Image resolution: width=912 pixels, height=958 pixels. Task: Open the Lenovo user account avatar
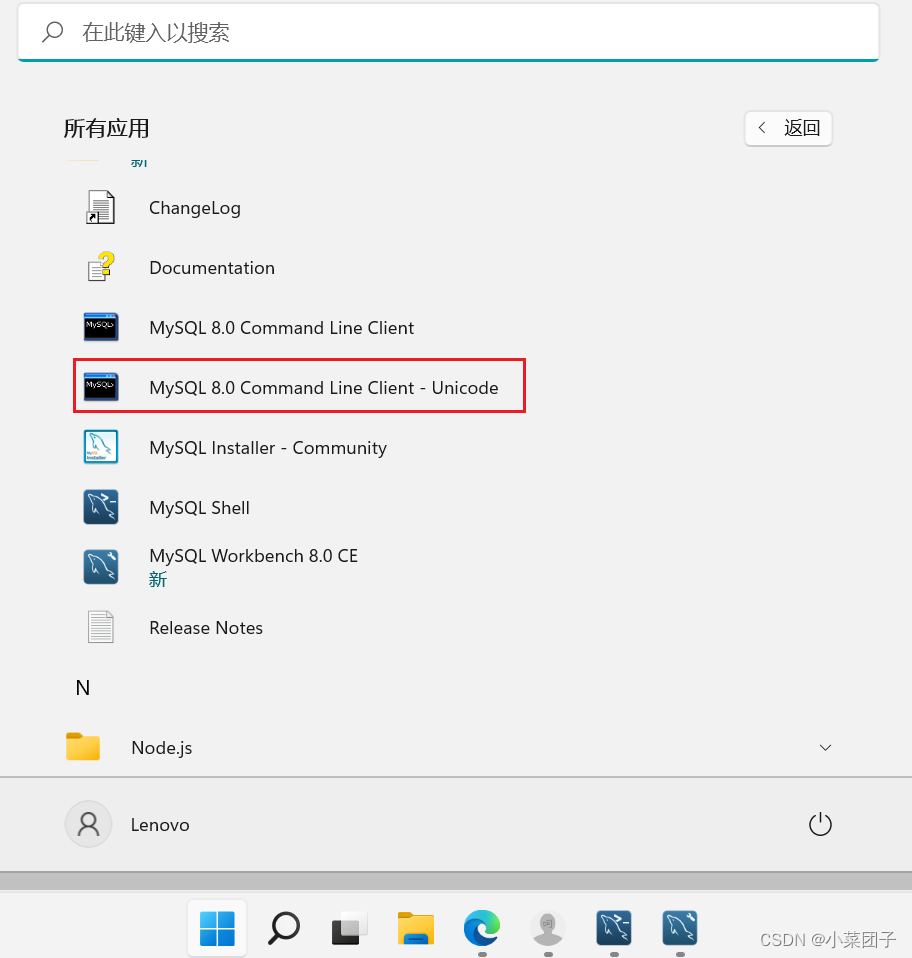(89, 824)
